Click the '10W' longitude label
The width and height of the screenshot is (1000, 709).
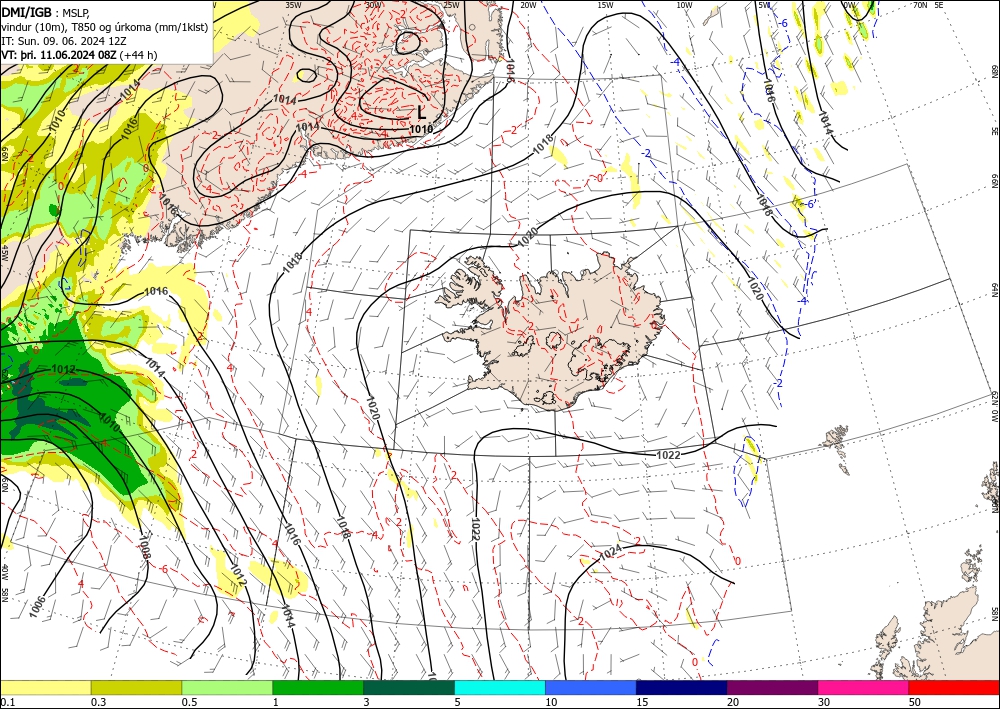click(x=684, y=5)
